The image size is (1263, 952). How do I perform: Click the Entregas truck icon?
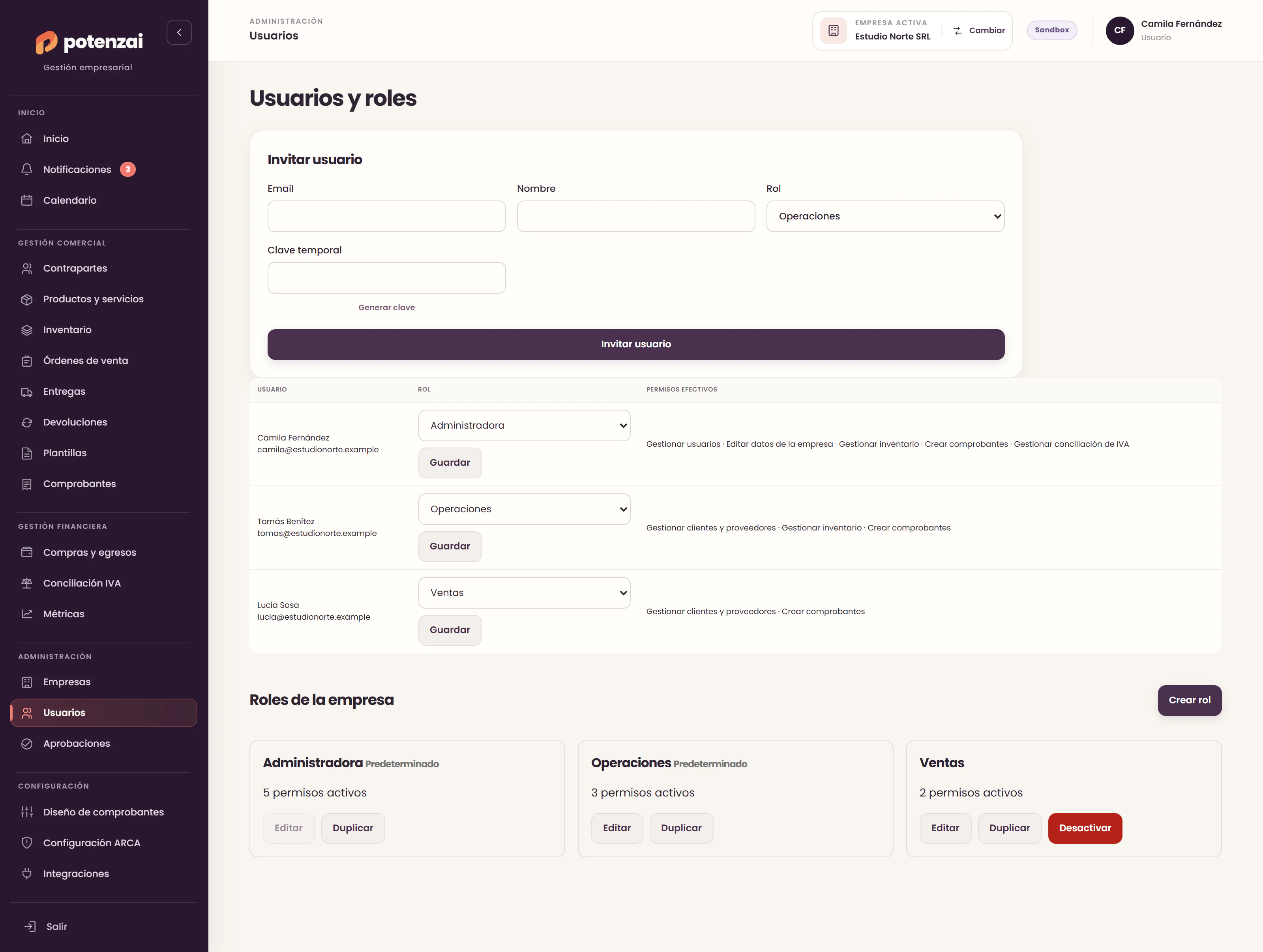tap(27, 392)
